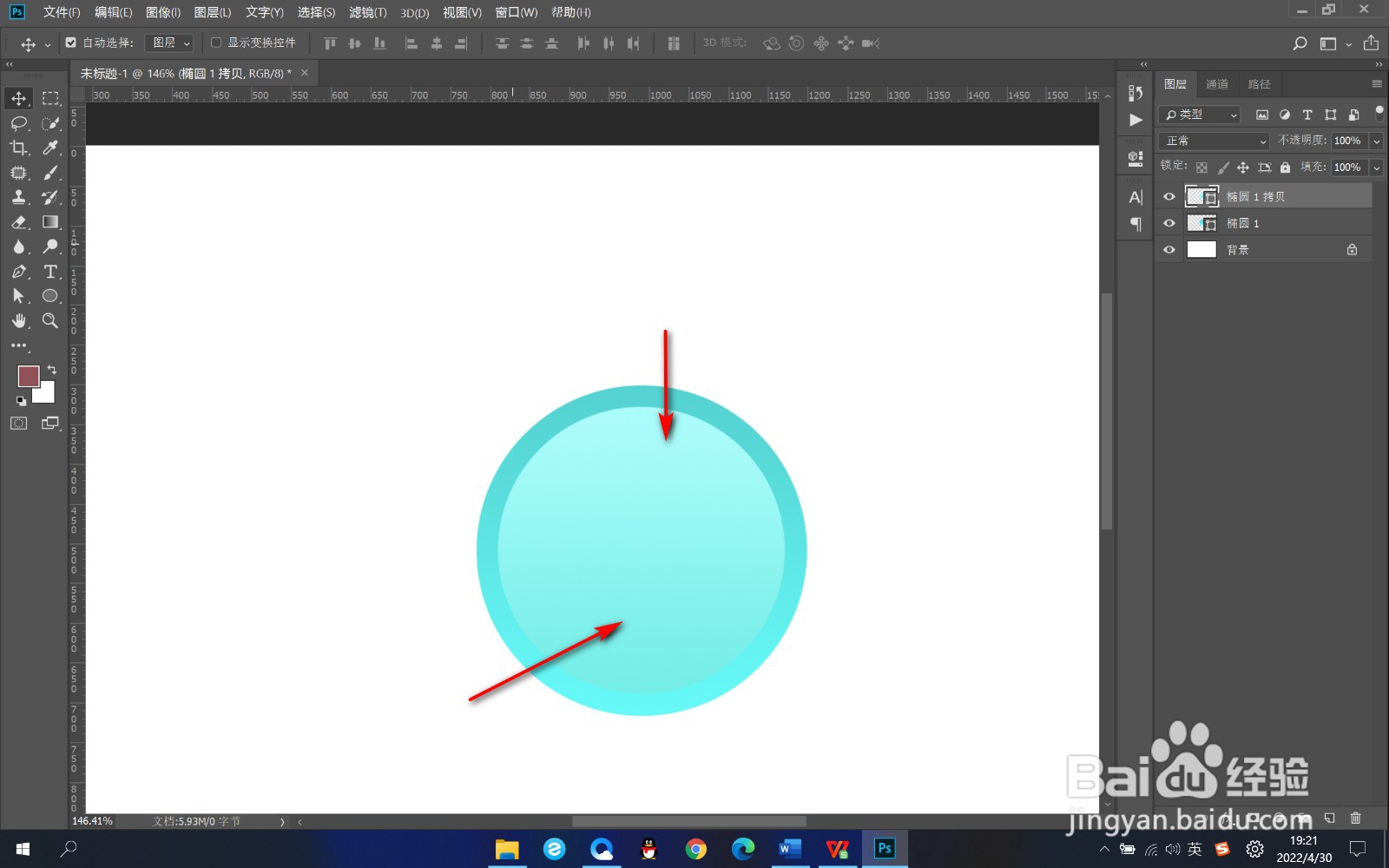
Task: Open the Character panel icon
Action: point(1136,197)
